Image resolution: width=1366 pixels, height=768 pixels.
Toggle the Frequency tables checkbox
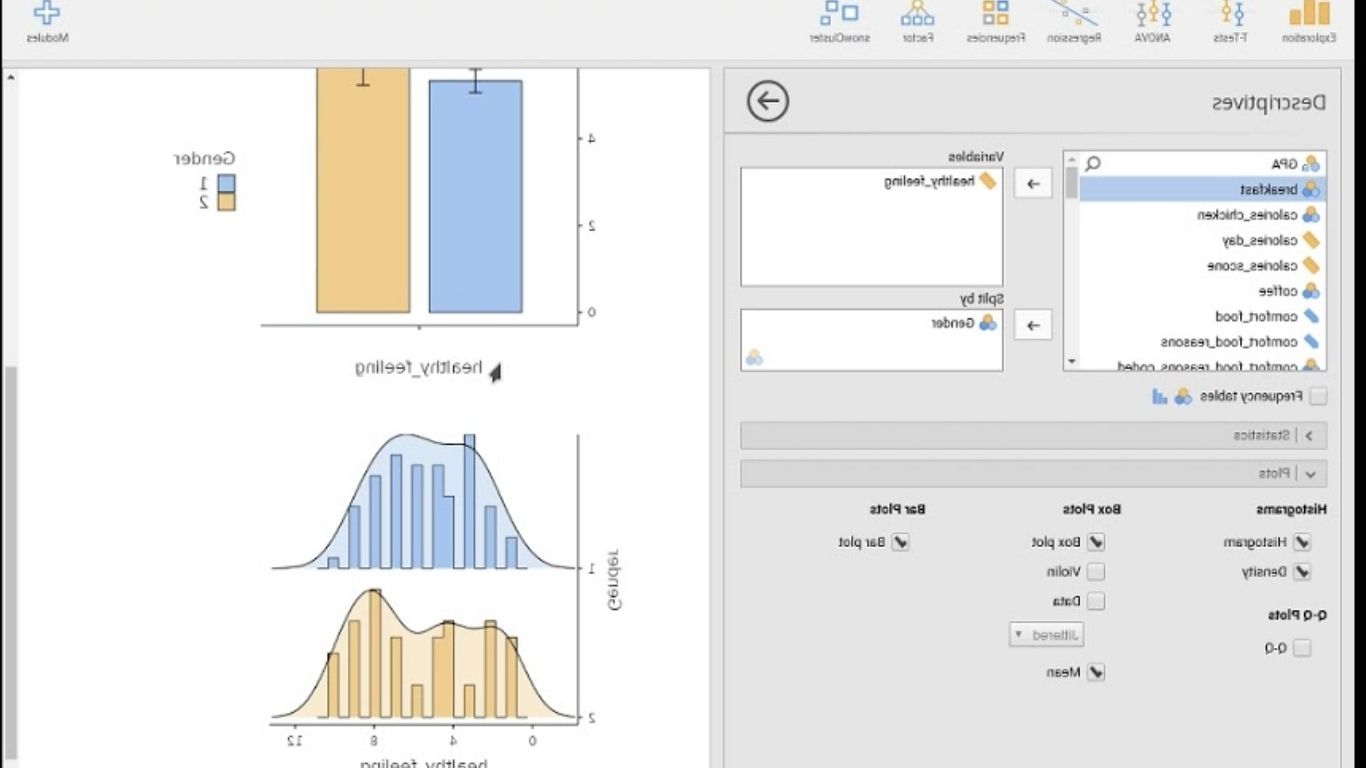point(1318,397)
